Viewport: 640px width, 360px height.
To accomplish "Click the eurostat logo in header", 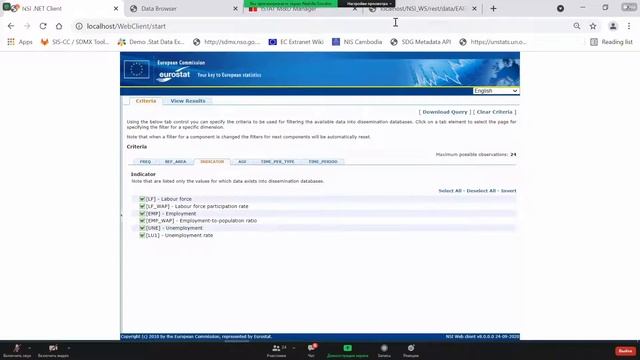I will tap(174, 75).
